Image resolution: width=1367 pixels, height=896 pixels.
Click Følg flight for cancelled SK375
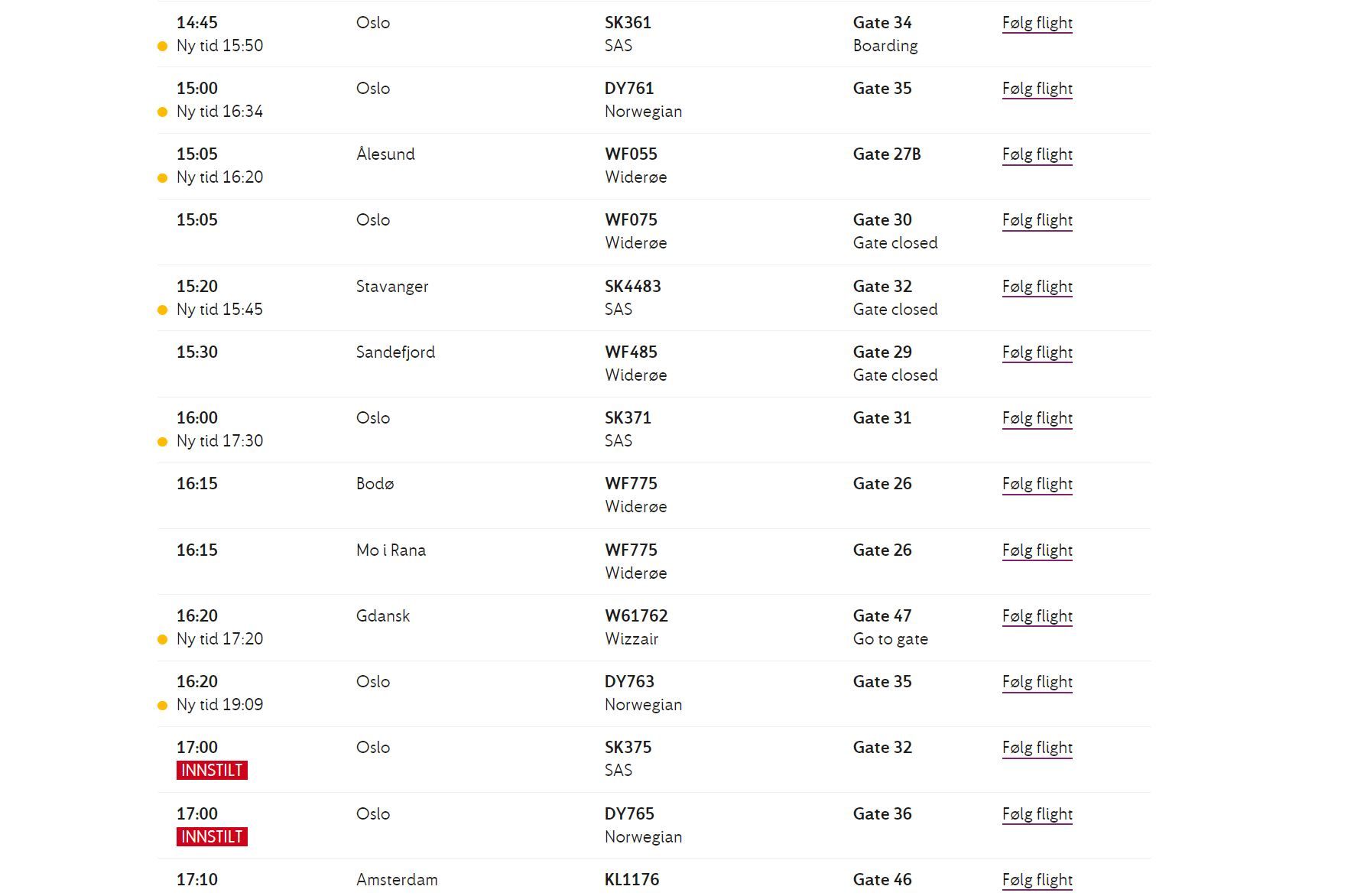pyautogui.click(x=1037, y=748)
